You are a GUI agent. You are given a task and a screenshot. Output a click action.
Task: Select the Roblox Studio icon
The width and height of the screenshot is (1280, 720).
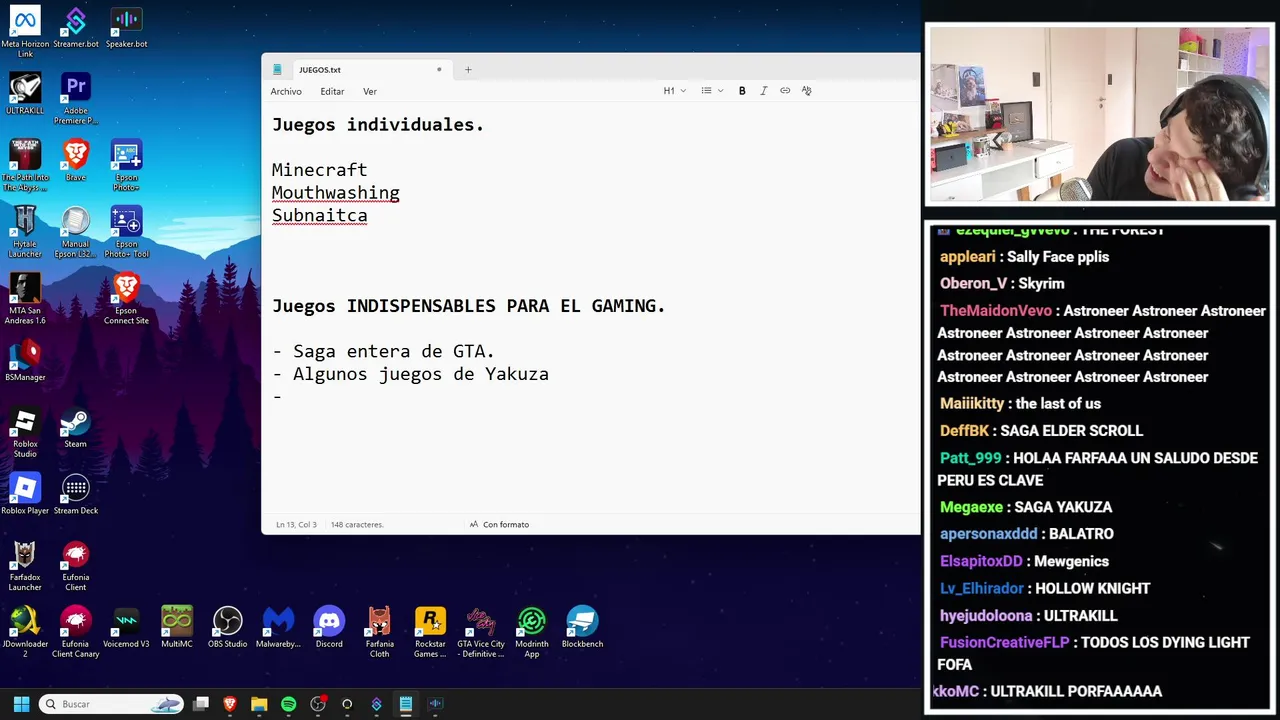point(25,432)
